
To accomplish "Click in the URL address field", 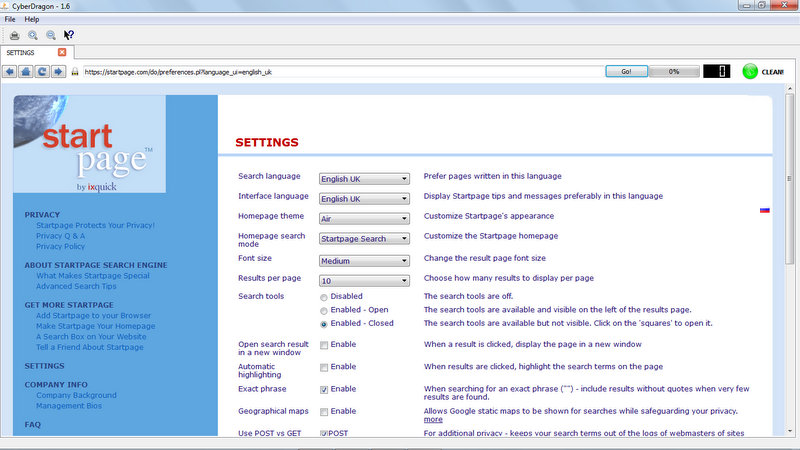I will point(343,72).
